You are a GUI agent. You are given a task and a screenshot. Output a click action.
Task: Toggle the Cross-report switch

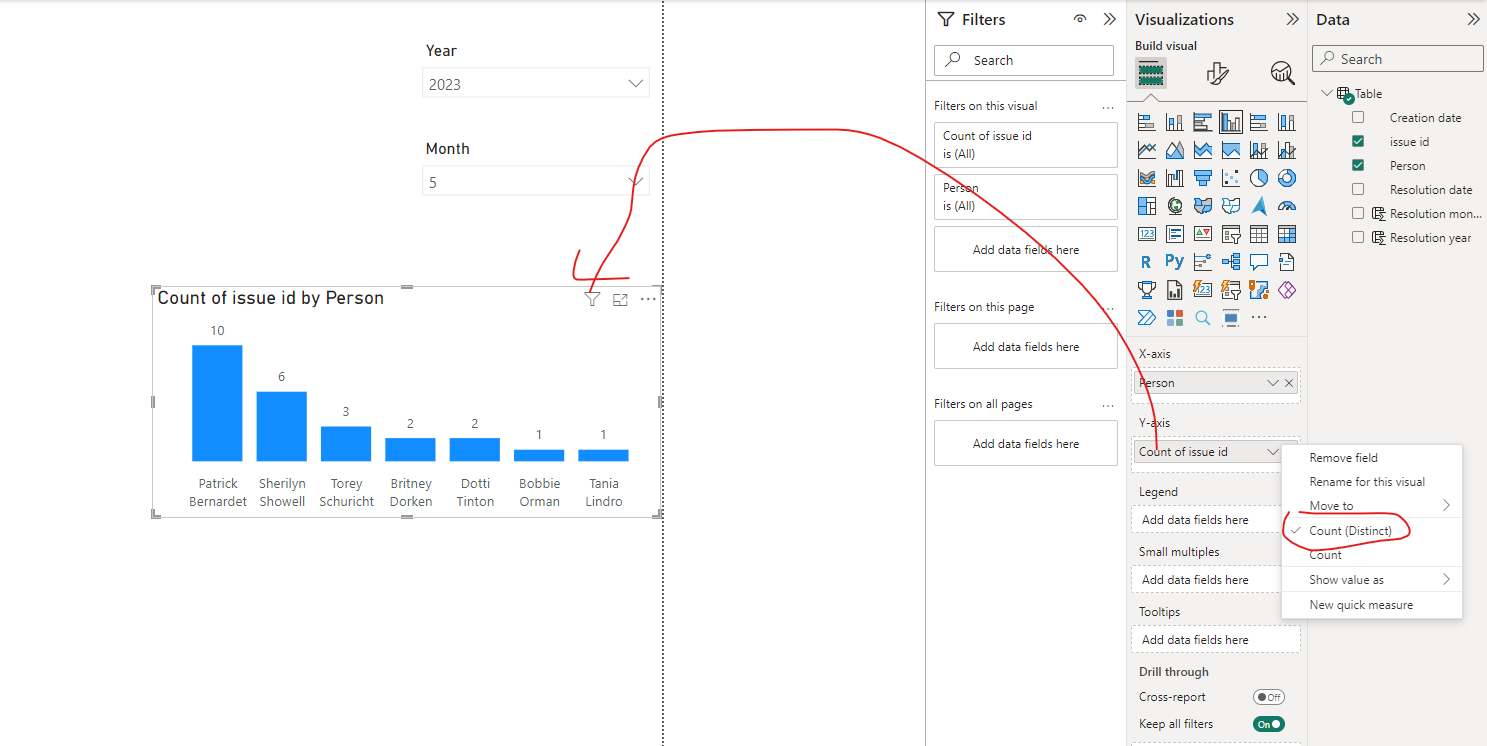pos(1269,697)
